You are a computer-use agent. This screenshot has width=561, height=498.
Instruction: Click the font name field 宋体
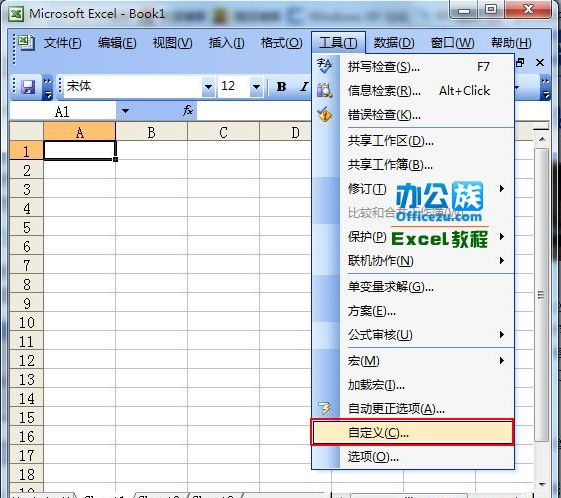[x=132, y=87]
